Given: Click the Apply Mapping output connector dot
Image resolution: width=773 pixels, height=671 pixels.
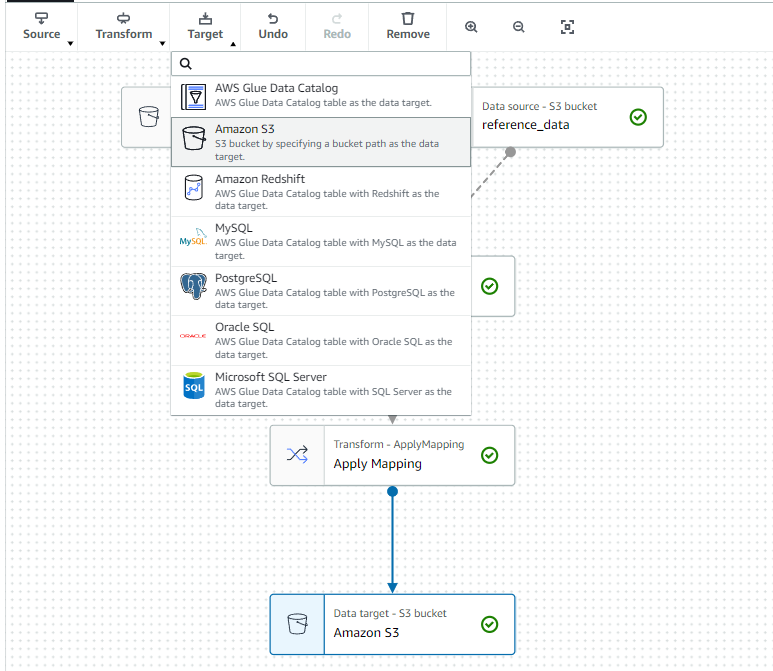Looking at the screenshot, I should click(x=392, y=492).
